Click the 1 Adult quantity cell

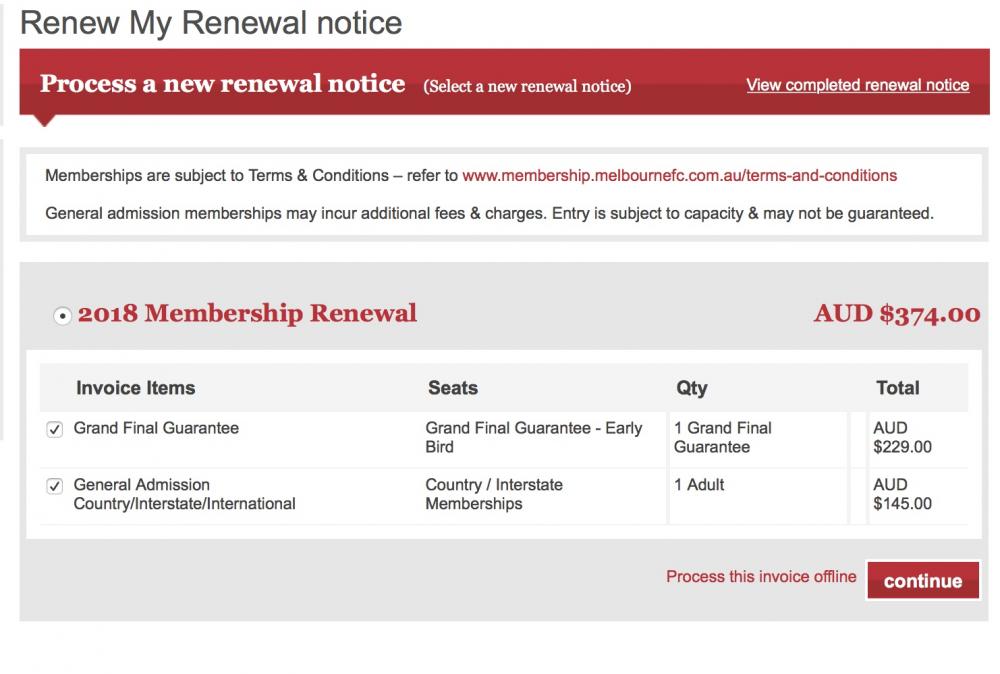pos(699,485)
